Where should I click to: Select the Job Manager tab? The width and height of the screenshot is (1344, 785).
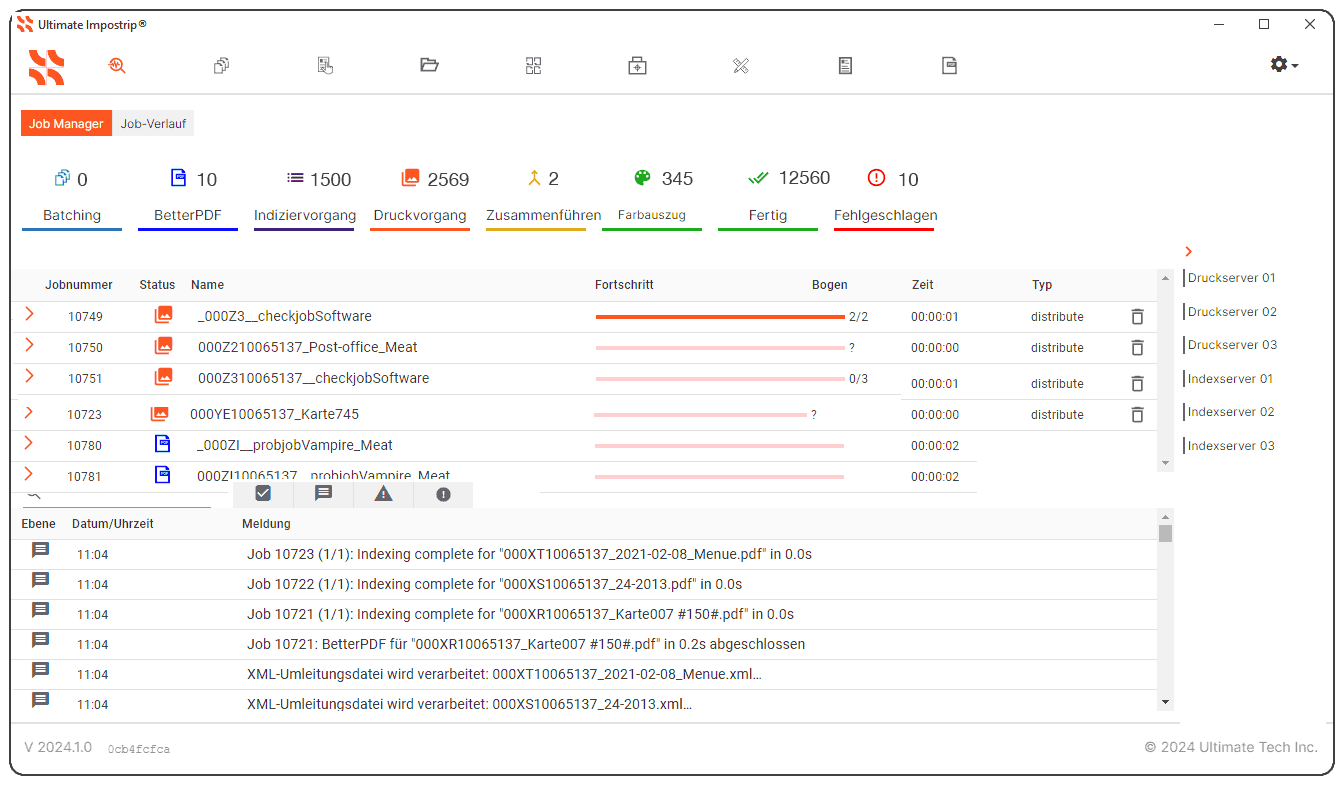[x=66, y=123]
